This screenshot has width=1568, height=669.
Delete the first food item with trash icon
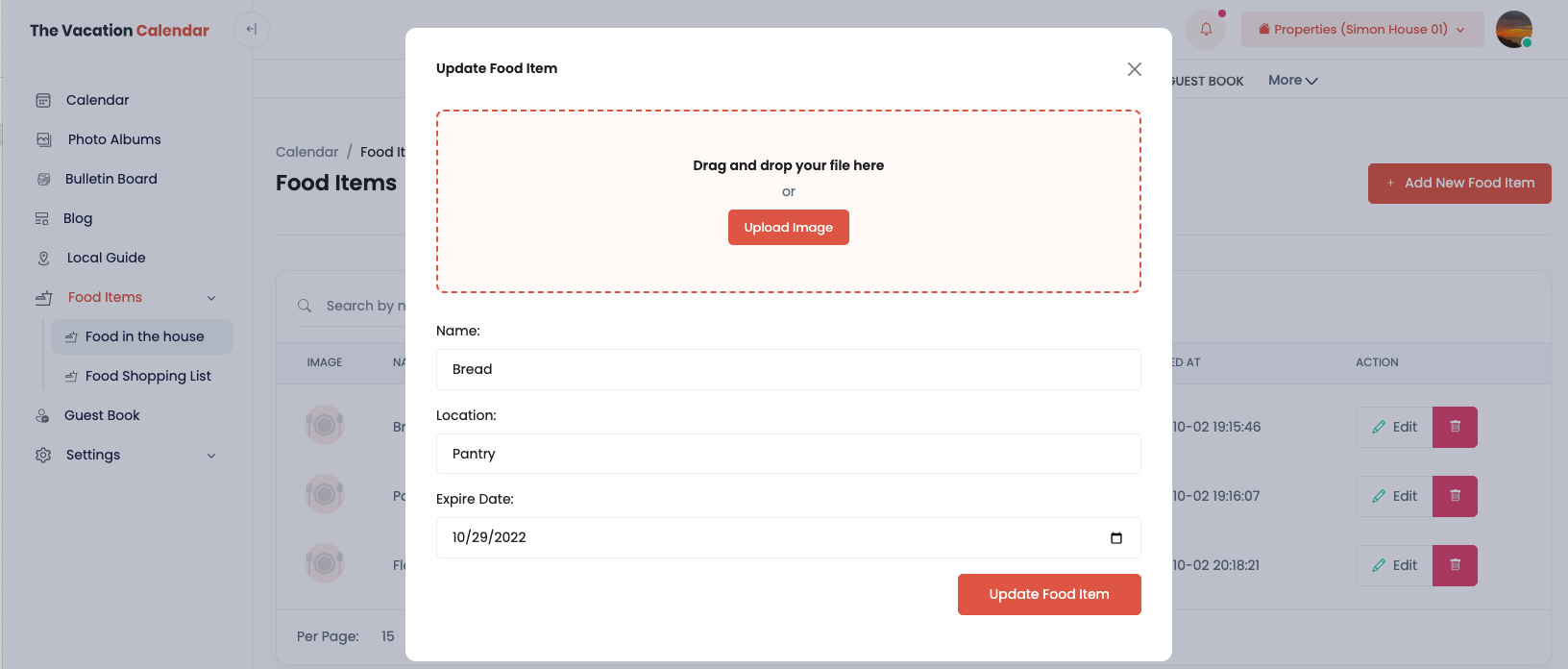click(x=1455, y=427)
